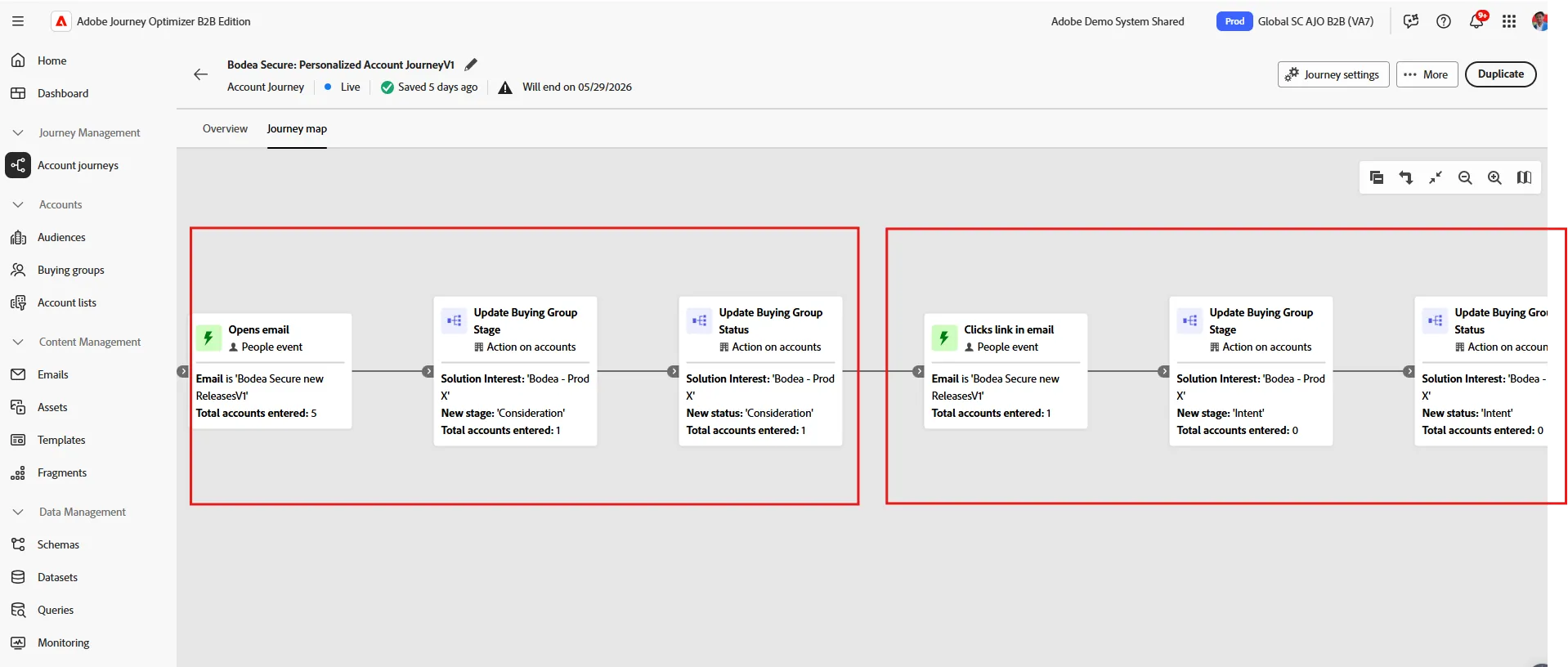Open the user profile avatar
Viewport: 1568px width, 667px height.
point(1539,21)
